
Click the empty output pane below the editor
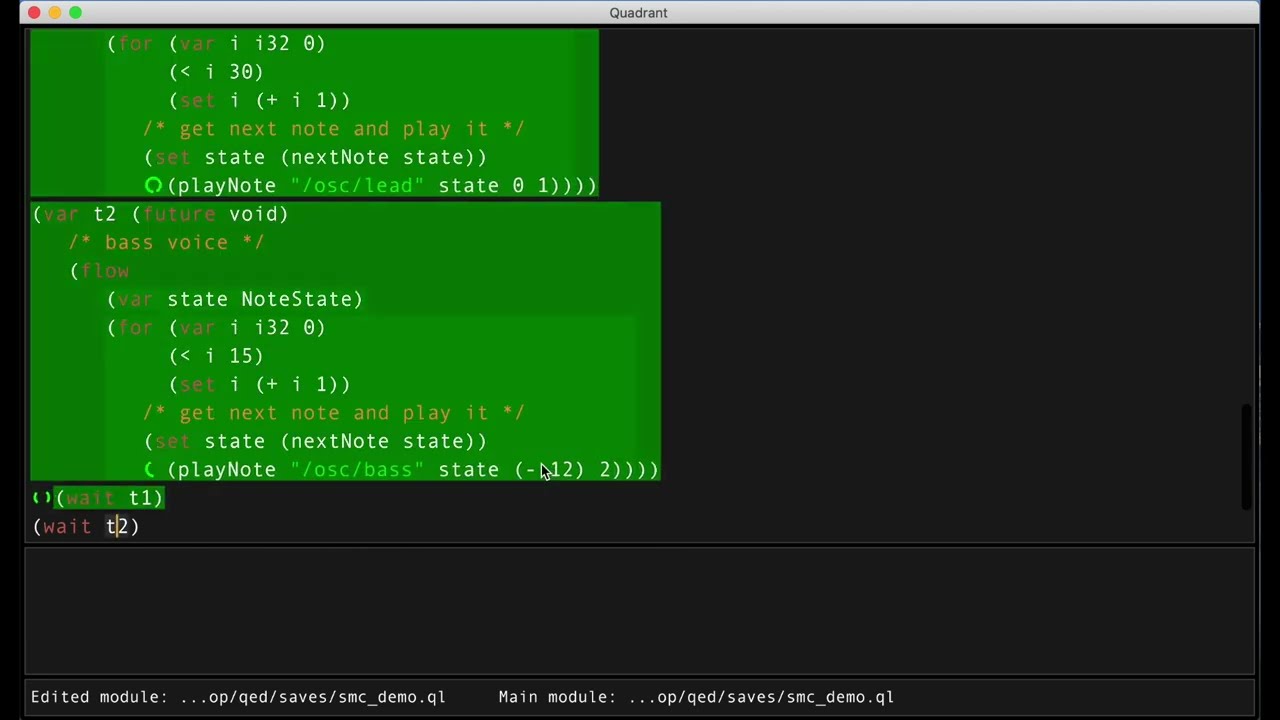coord(640,610)
